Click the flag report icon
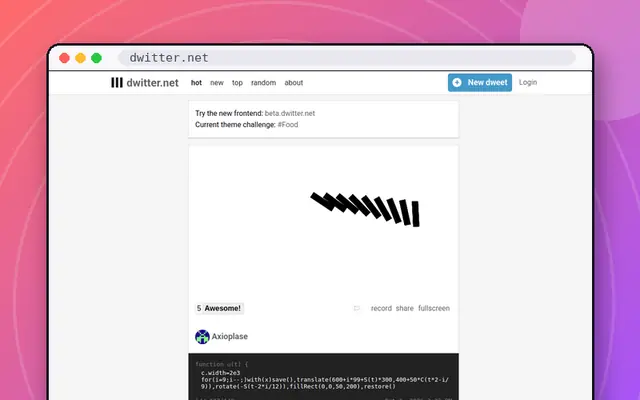 pyautogui.click(x=357, y=308)
